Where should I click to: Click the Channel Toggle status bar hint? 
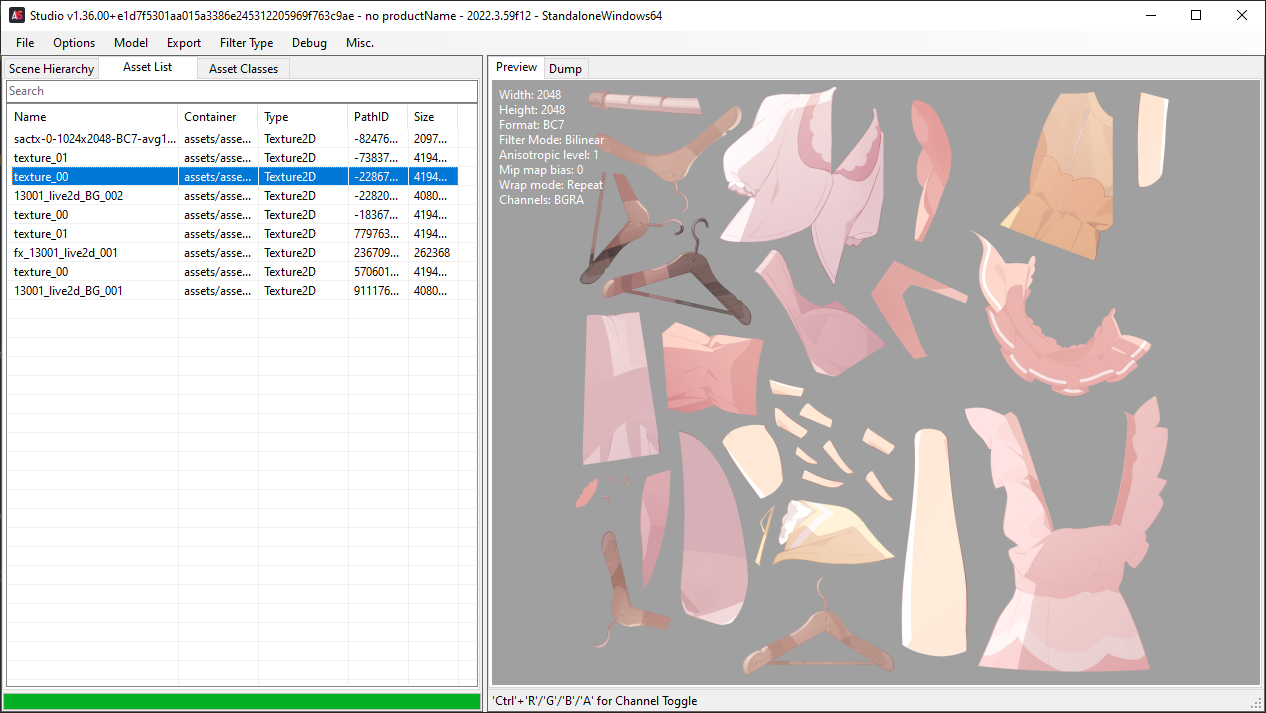pos(596,701)
